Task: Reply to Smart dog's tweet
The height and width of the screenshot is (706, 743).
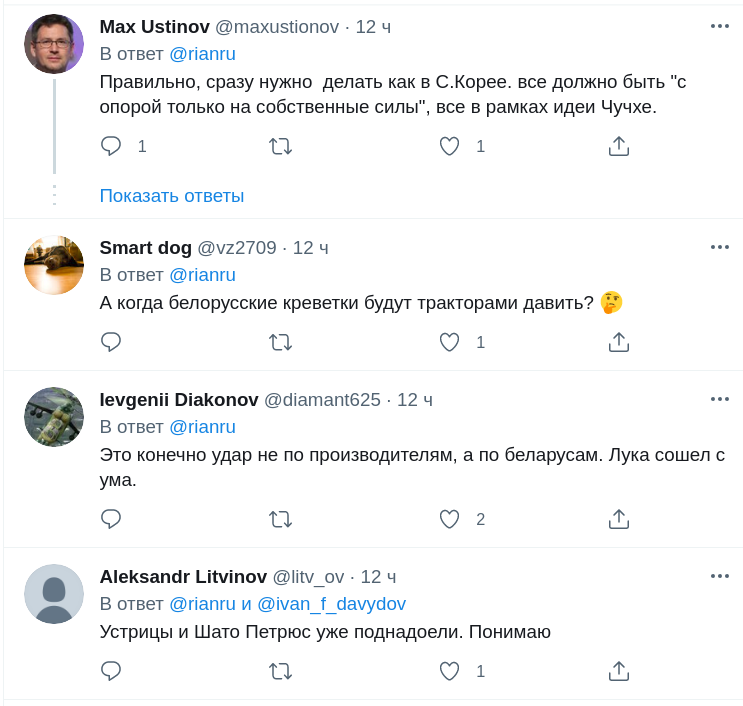Action: (111, 342)
